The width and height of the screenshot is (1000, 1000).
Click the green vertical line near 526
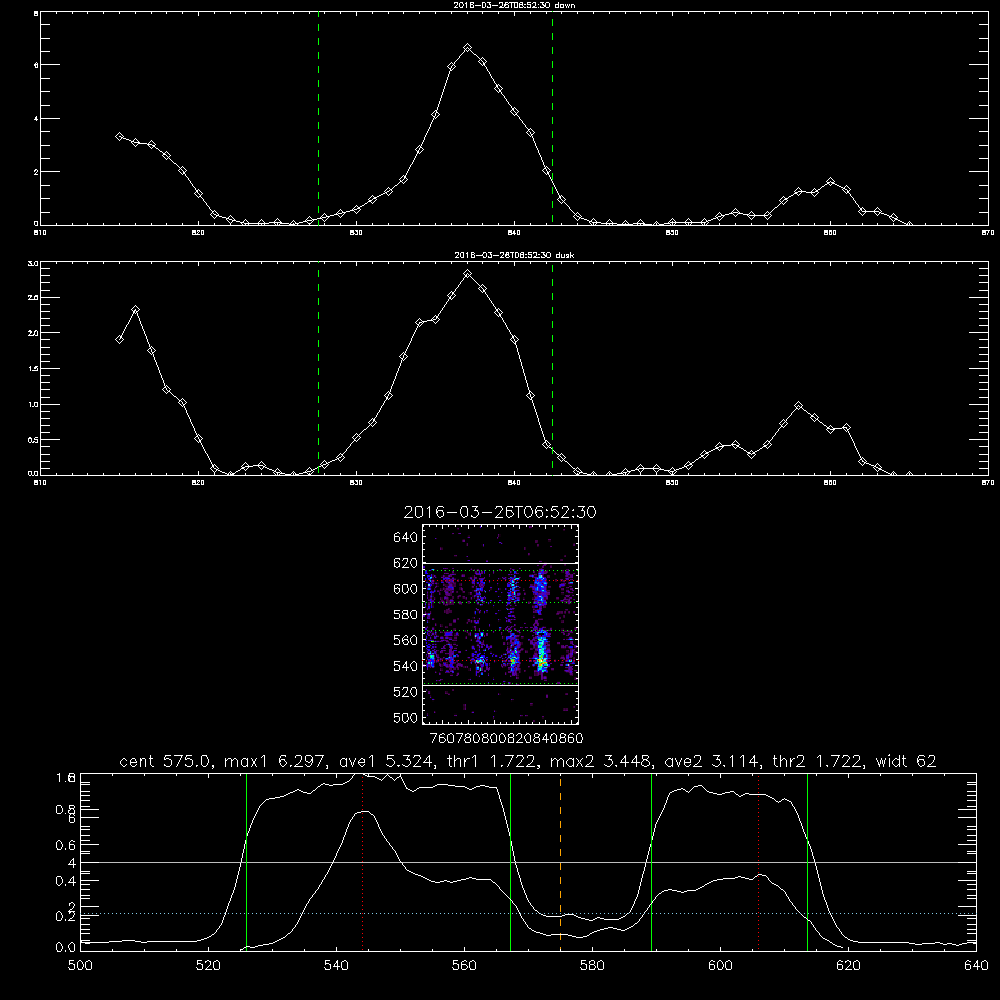(246, 861)
